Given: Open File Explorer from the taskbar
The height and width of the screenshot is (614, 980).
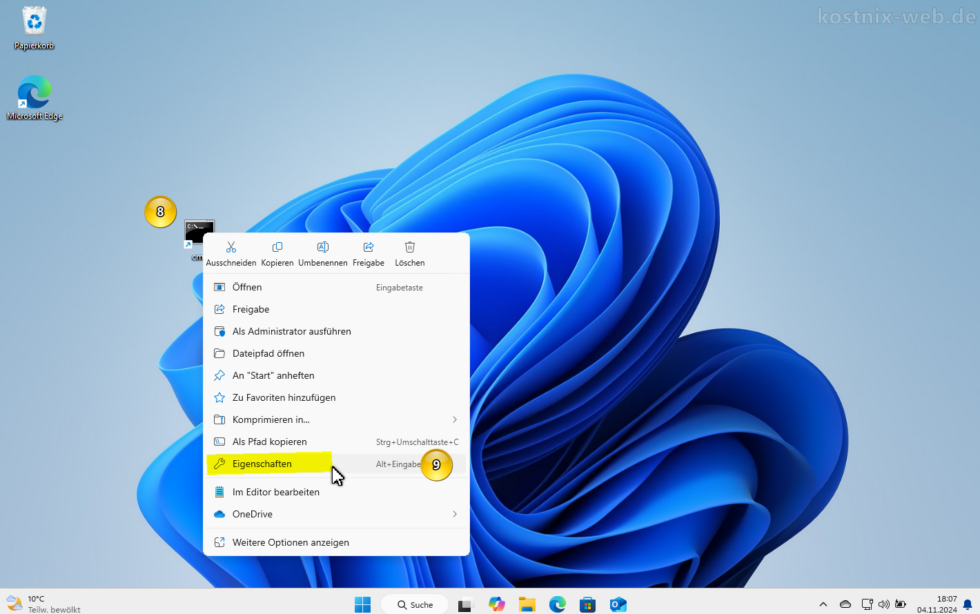Looking at the screenshot, I should click(527, 605).
